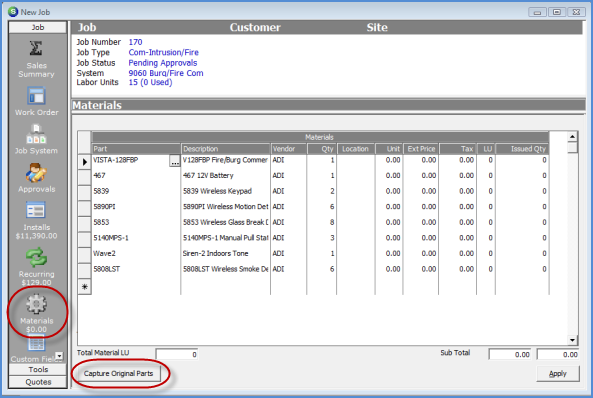Click the Total Material LU field

point(177,354)
